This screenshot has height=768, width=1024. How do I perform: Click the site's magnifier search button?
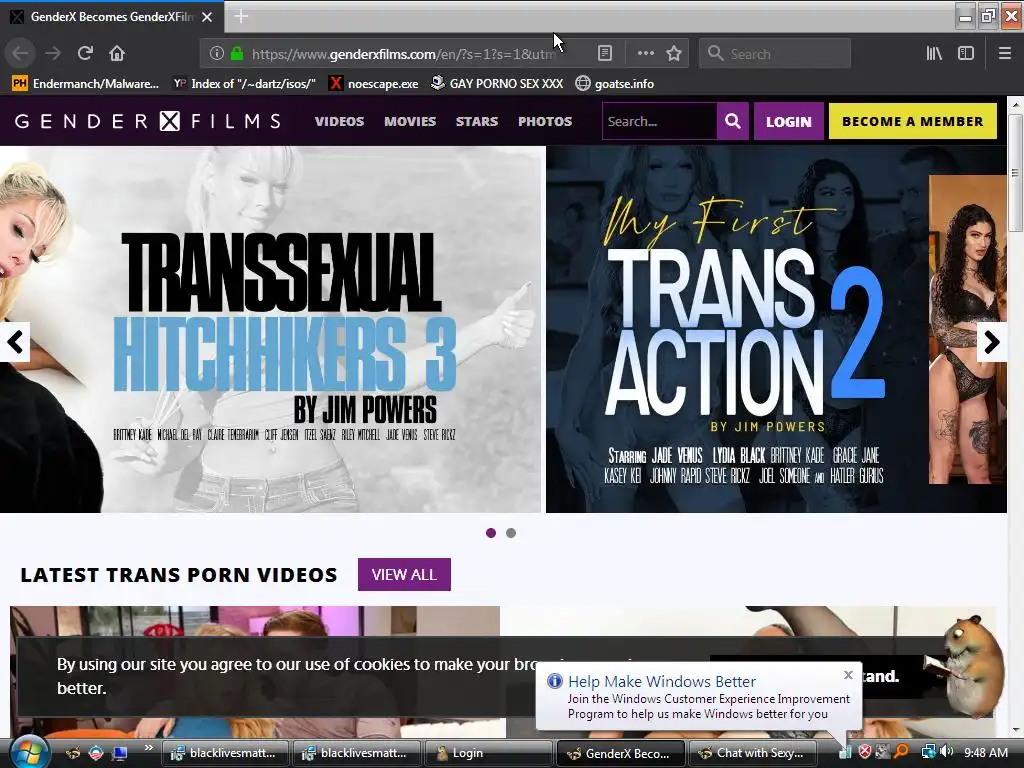(733, 121)
